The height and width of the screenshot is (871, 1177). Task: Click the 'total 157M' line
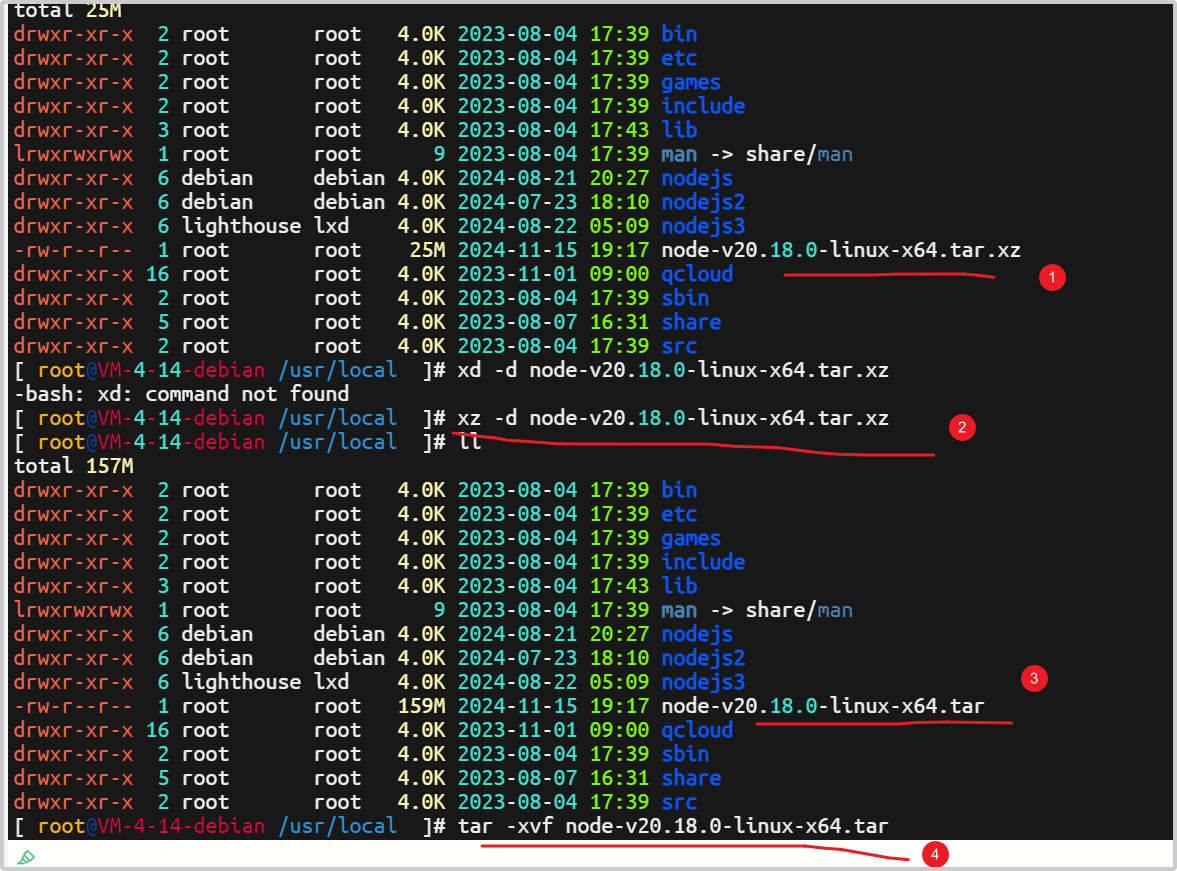pyautogui.click(x=74, y=466)
